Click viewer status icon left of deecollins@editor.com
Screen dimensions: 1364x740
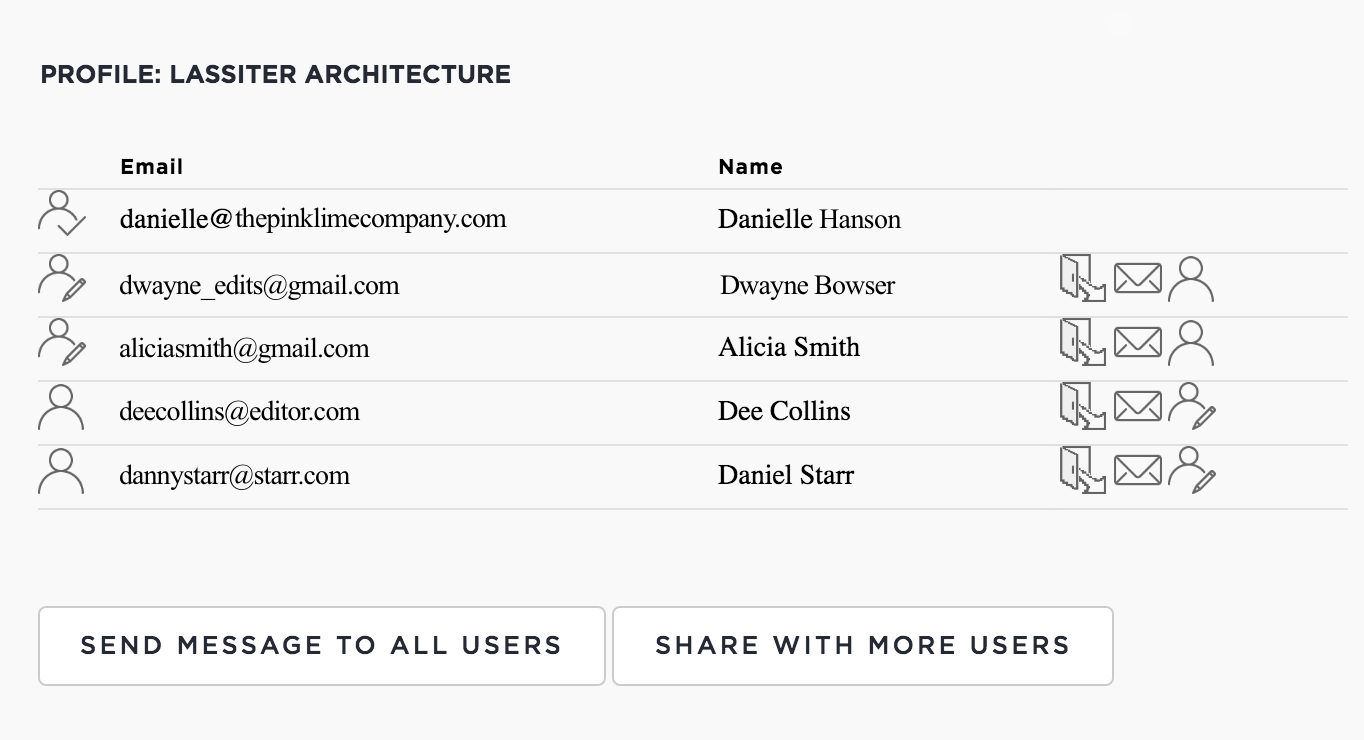(61, 407)
